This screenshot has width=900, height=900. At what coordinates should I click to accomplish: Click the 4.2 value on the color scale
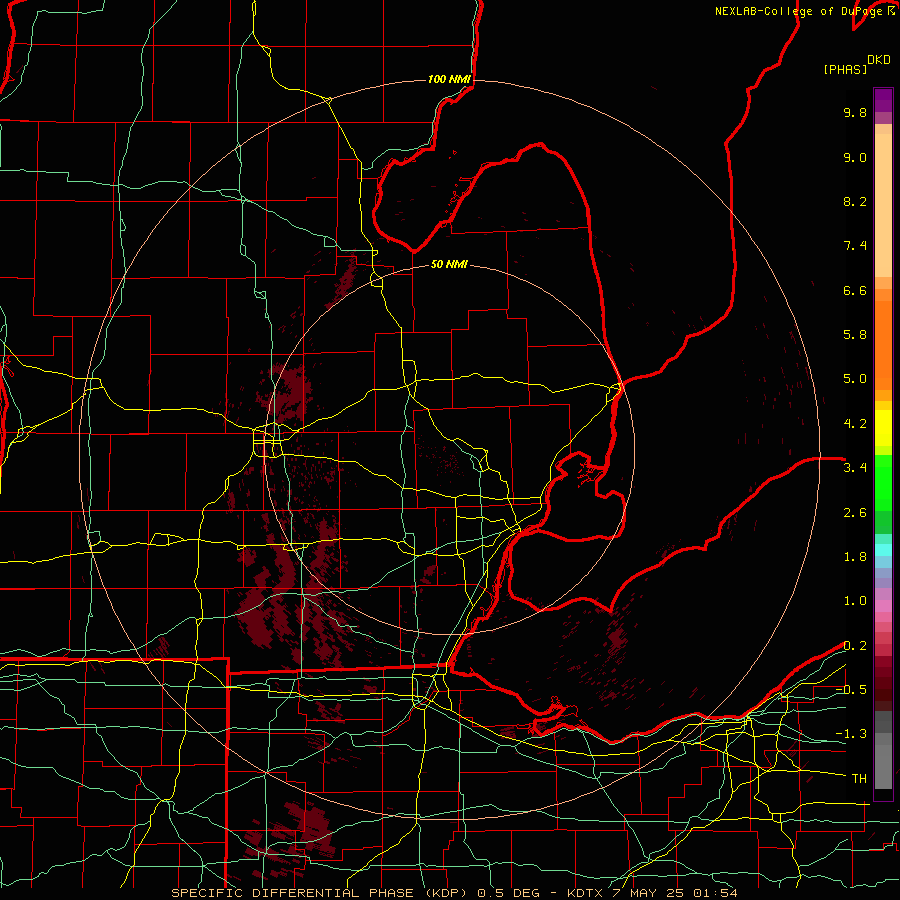[855, 424]
